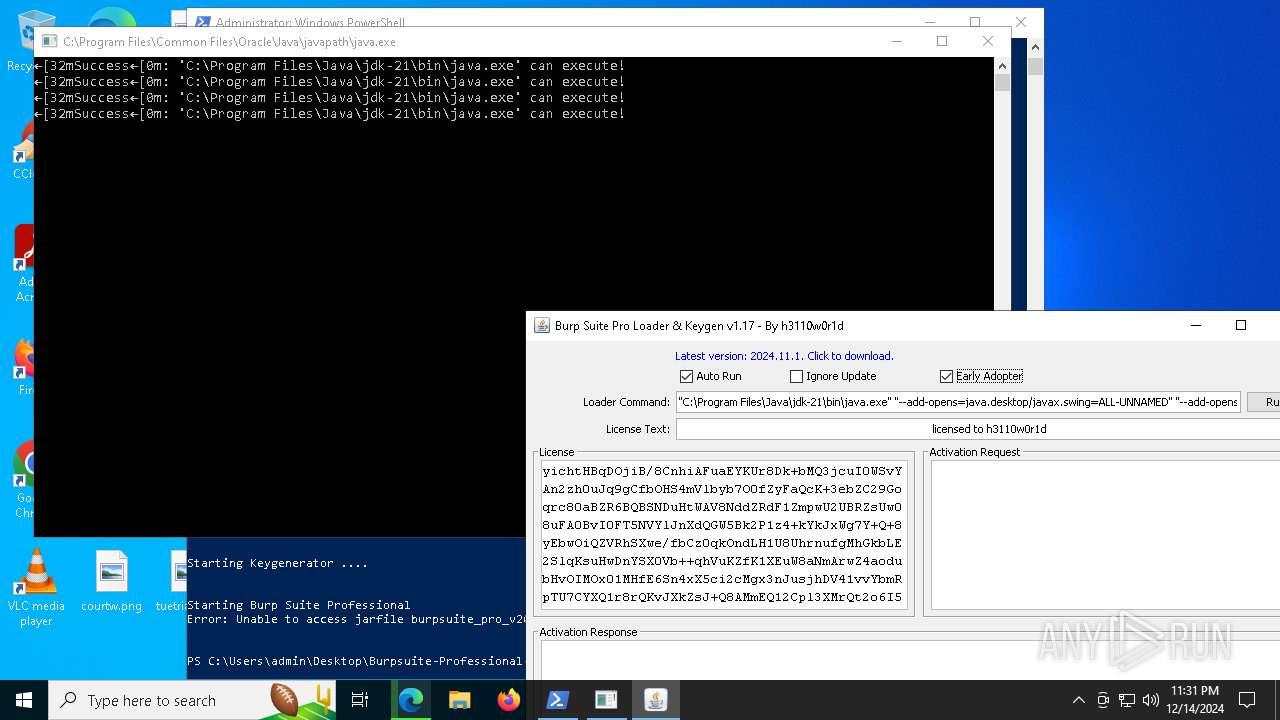Screen dimensions: 1280x720
Task: Open the clock showing 11:31 PM
Action: tap(1195, 700)
